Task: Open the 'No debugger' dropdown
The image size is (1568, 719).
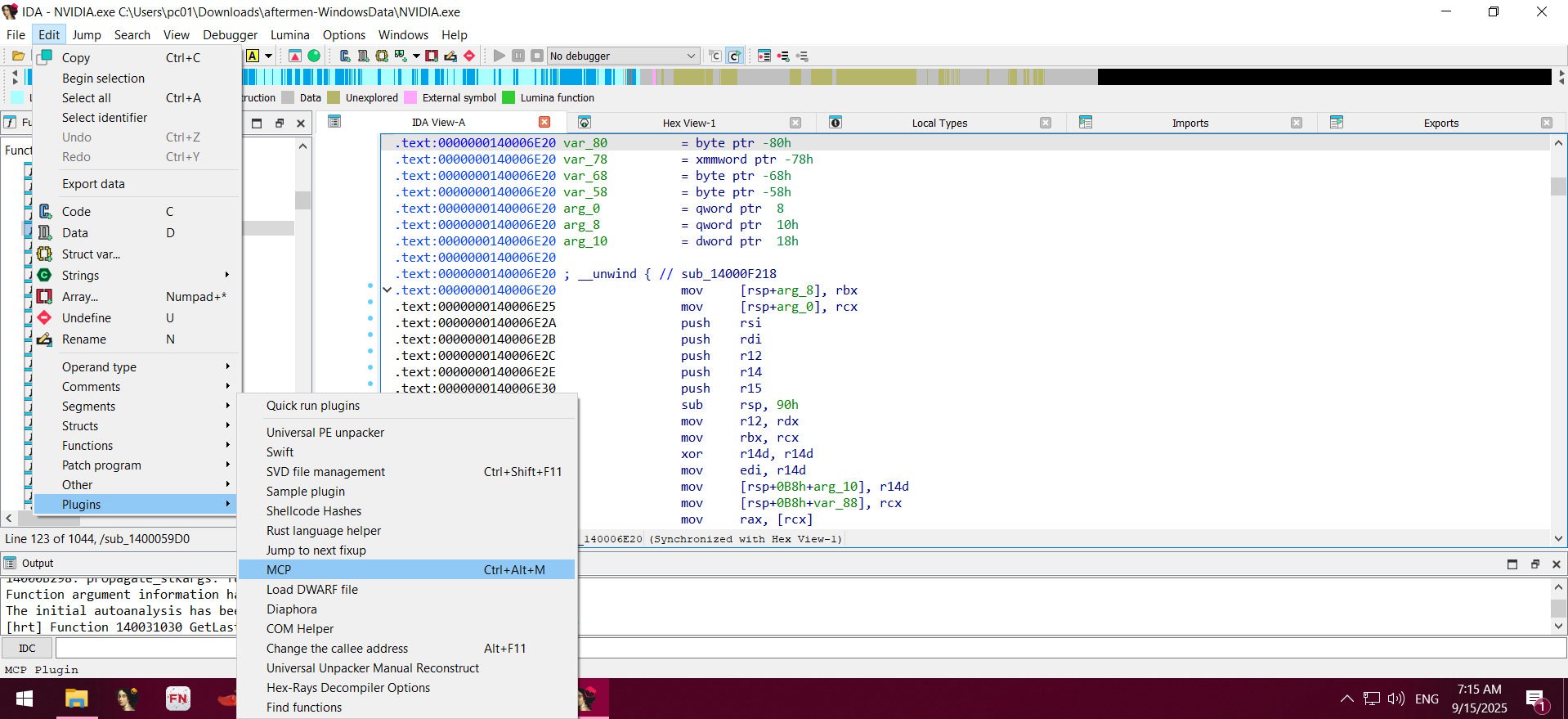Action: (623, 56)
